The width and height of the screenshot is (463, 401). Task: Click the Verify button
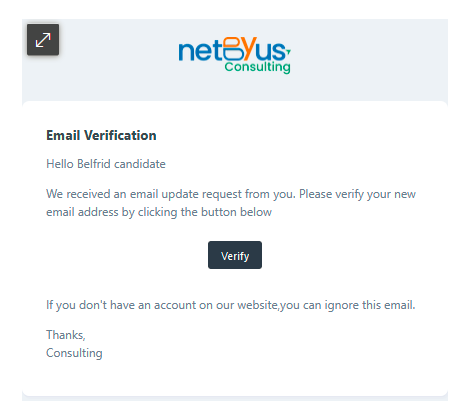[x=235, y=255]
